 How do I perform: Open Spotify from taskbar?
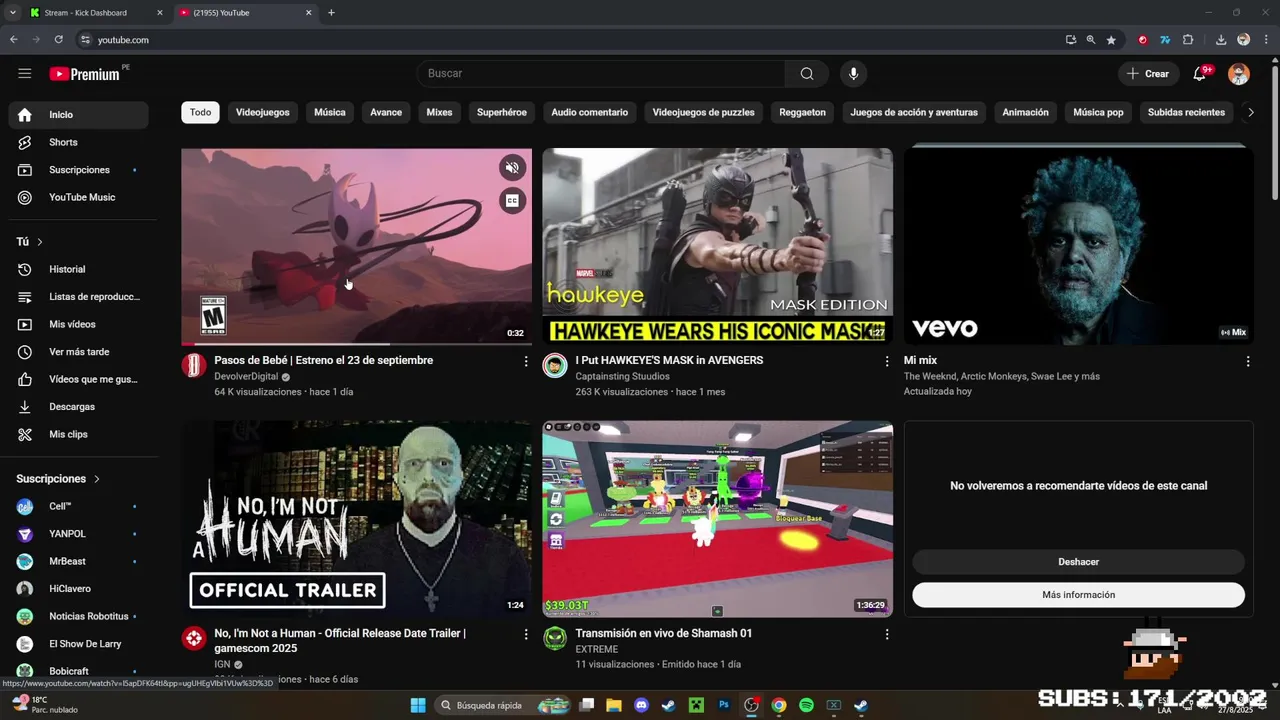tap(806, 705)
